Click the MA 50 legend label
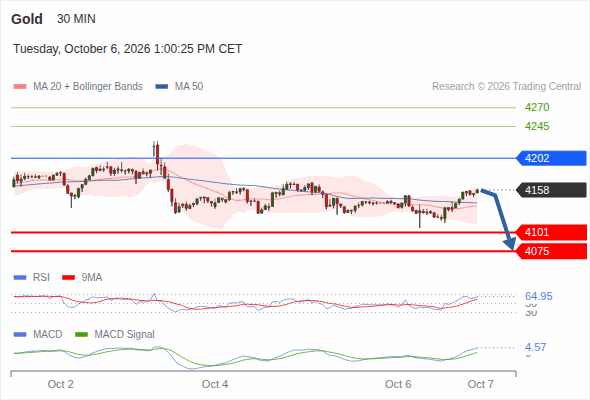The height and width of the screenshot is (400, 590). 189,87
